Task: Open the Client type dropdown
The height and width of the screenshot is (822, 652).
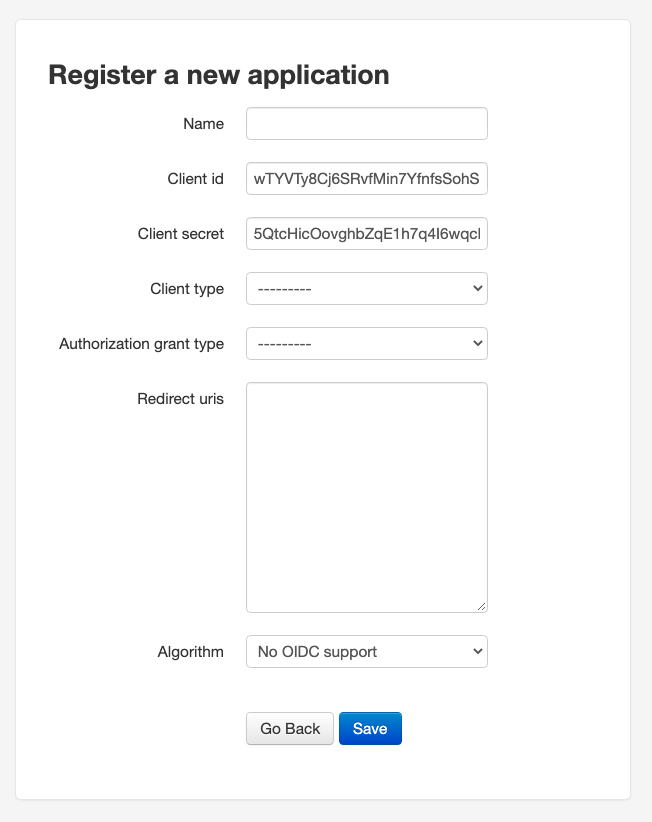Action: (x=366, y=288)
